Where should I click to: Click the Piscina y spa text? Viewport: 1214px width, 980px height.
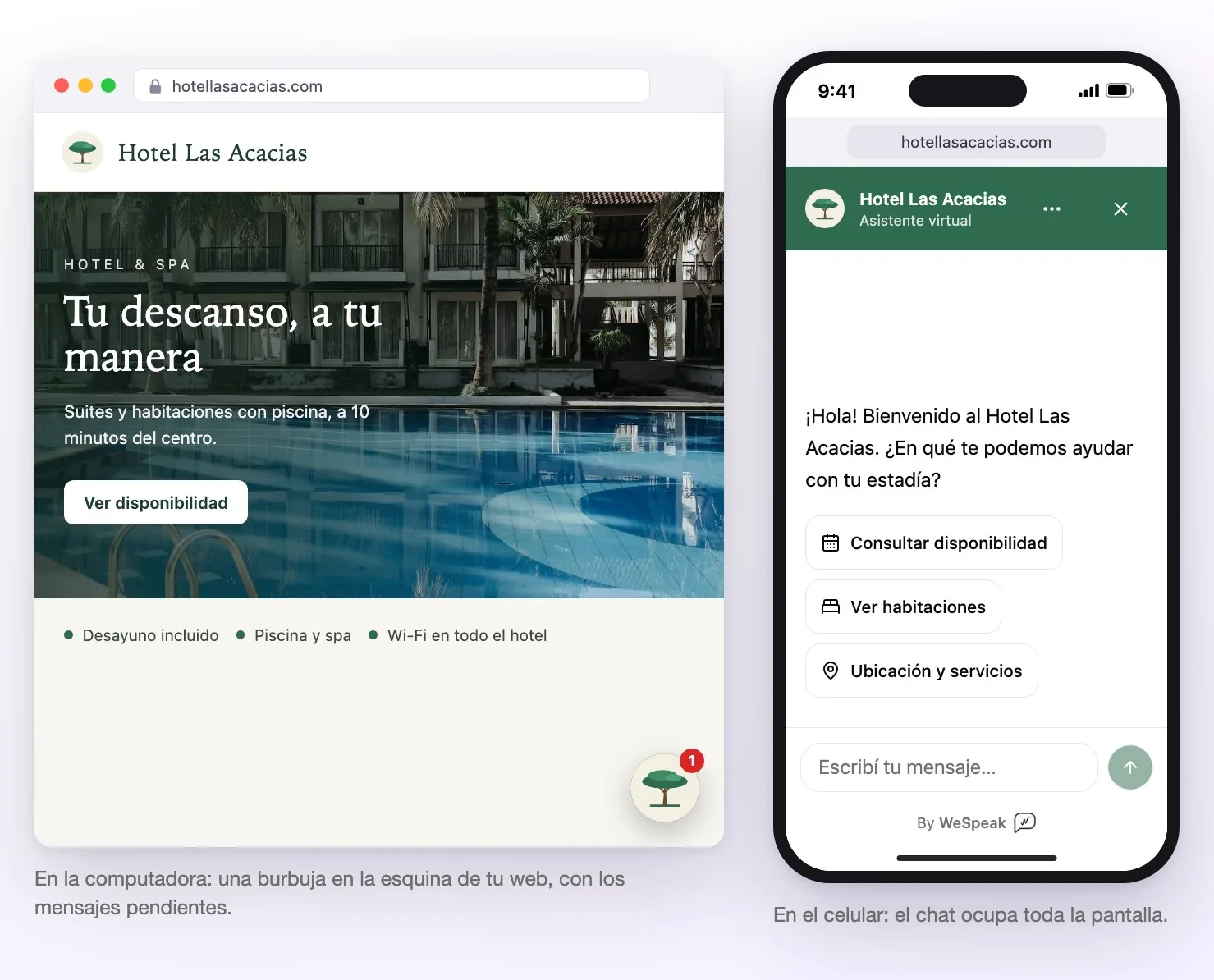pos(303,635)
